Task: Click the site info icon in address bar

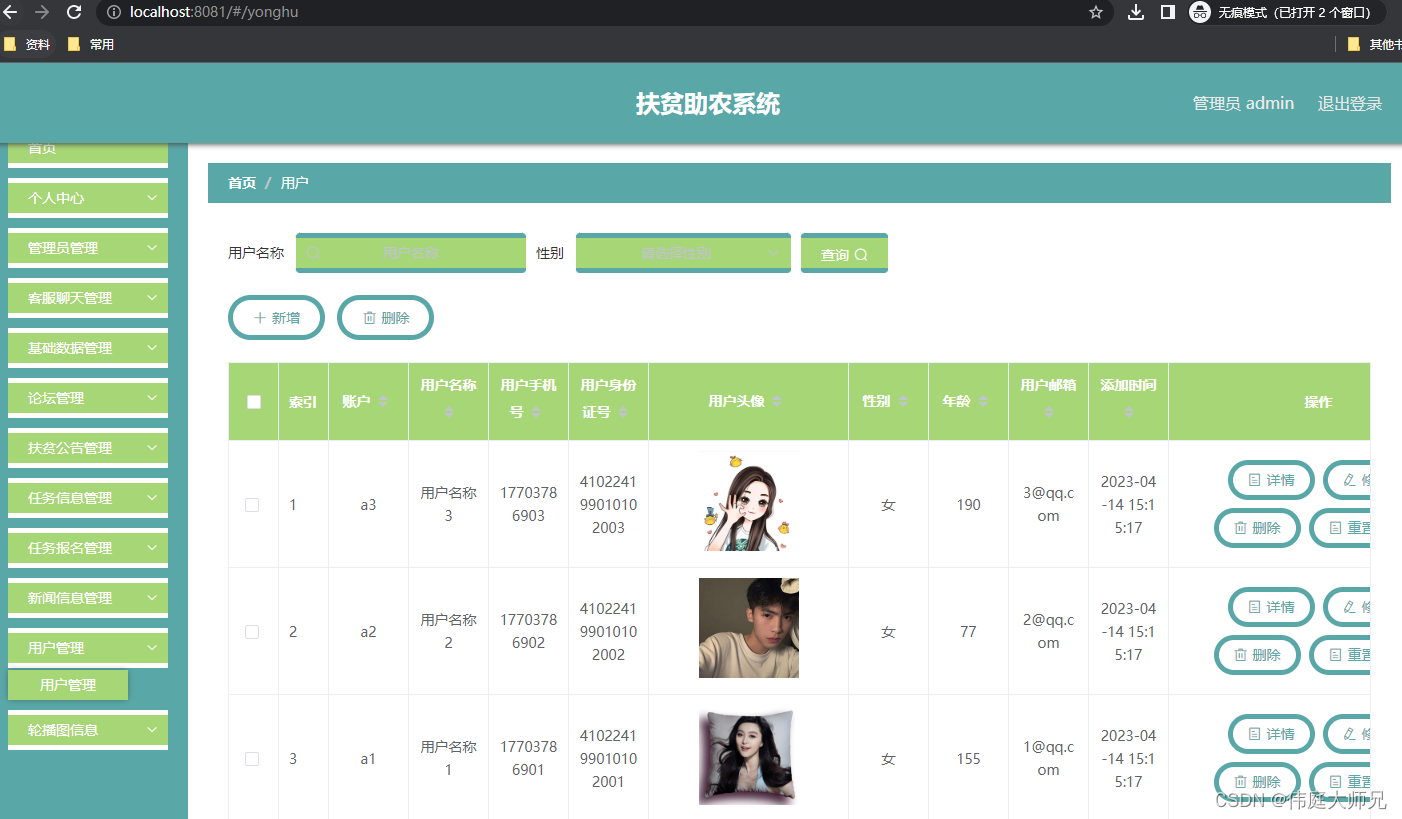Action: click(115, 12)
